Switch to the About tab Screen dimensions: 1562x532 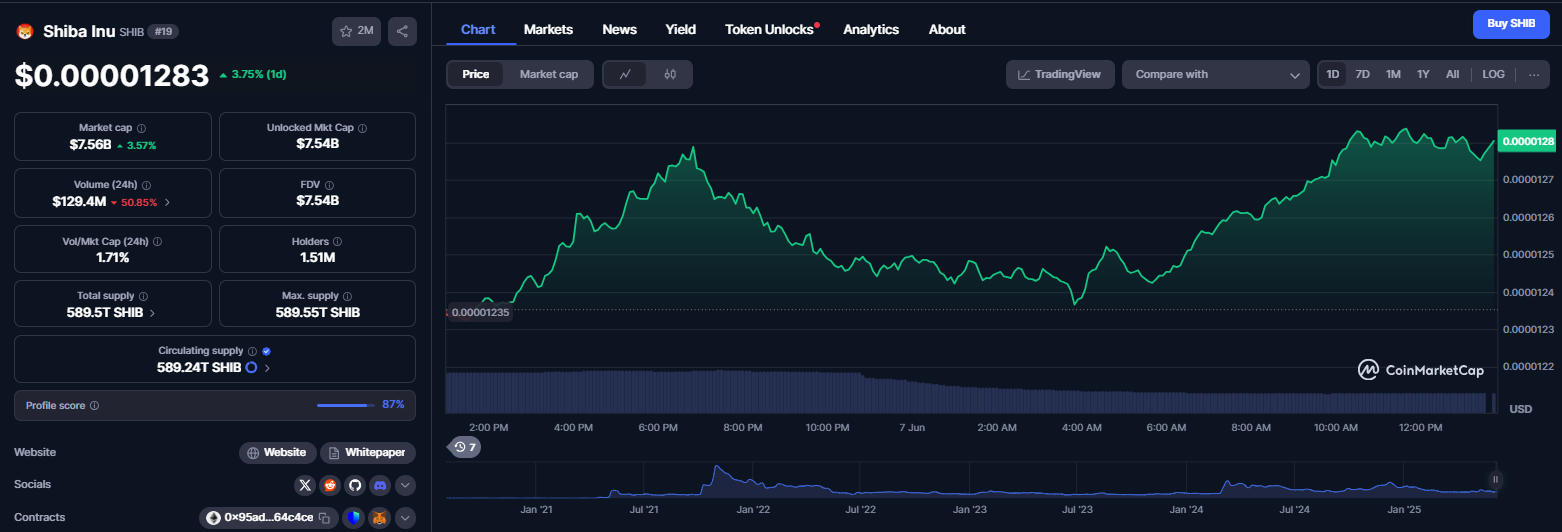pos(947,29)
